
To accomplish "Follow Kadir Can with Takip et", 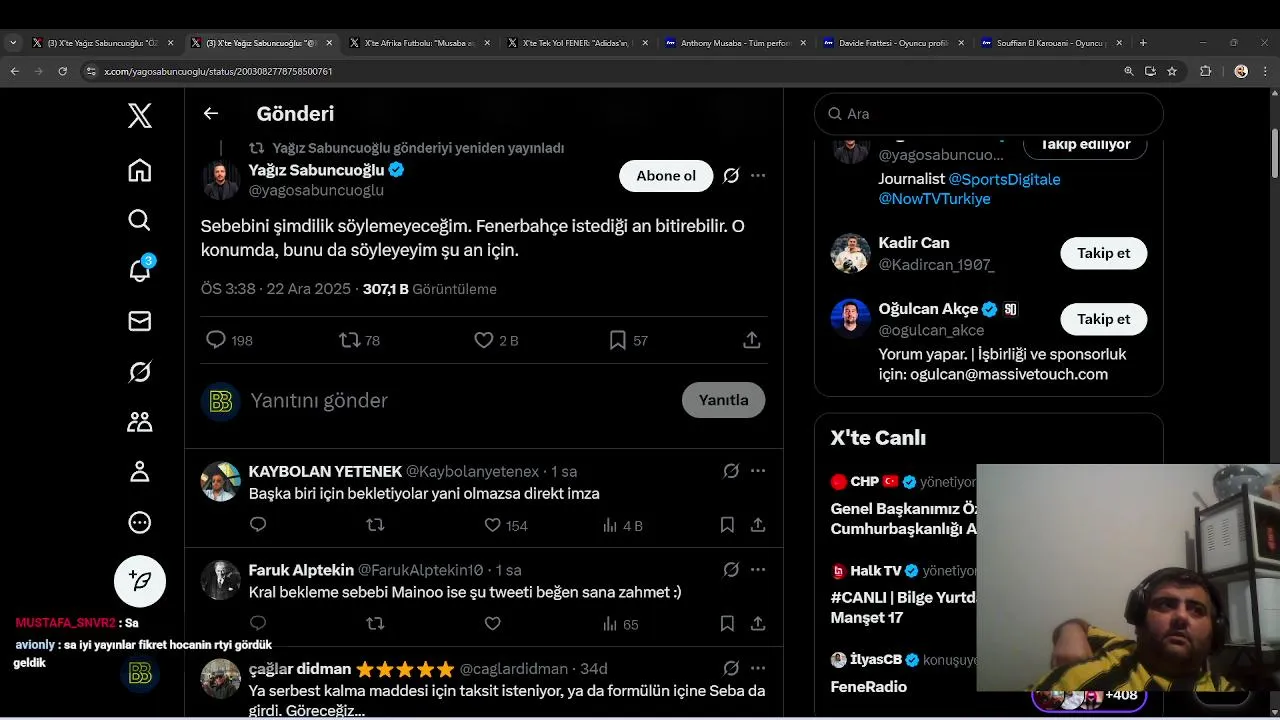I will point(1103,253).
